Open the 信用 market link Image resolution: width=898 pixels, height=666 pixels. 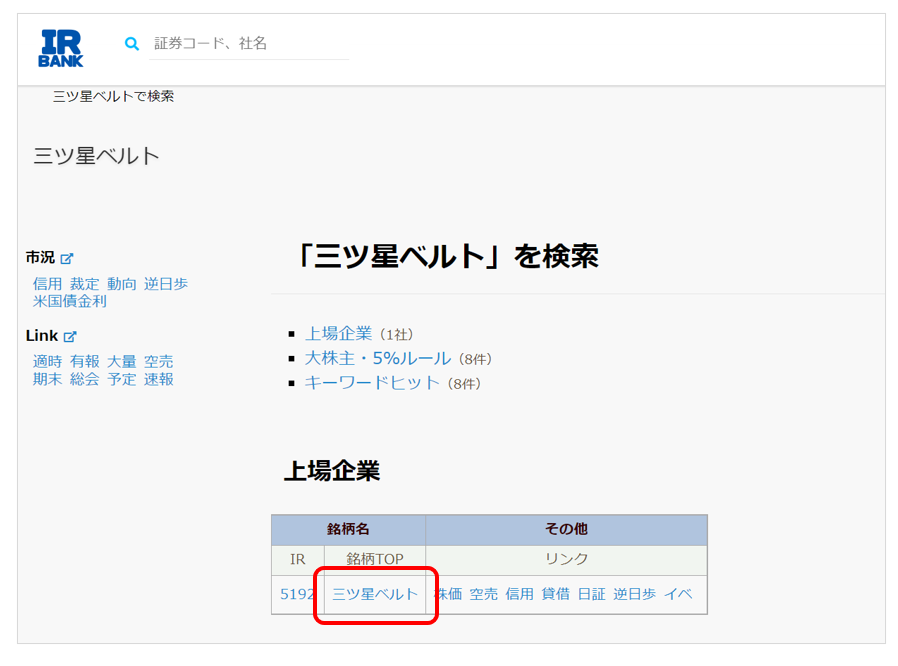tap(47, 284)
